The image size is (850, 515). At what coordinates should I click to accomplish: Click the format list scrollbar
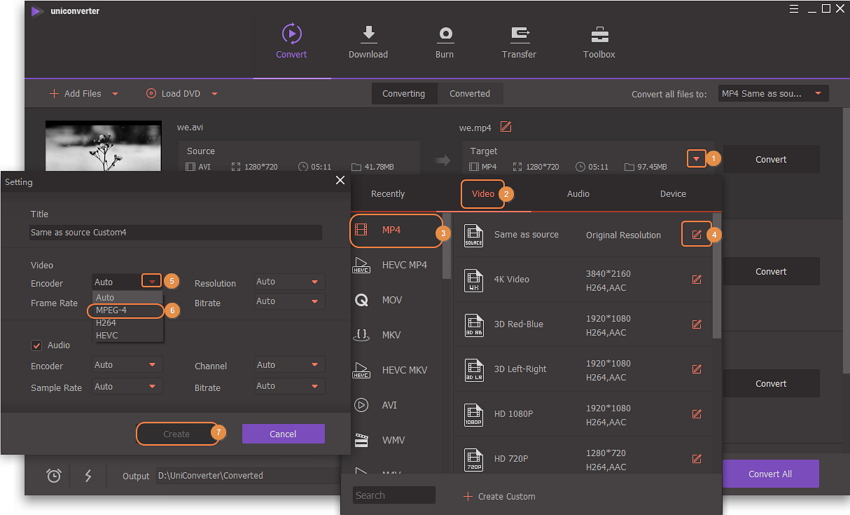click(447, 247)
